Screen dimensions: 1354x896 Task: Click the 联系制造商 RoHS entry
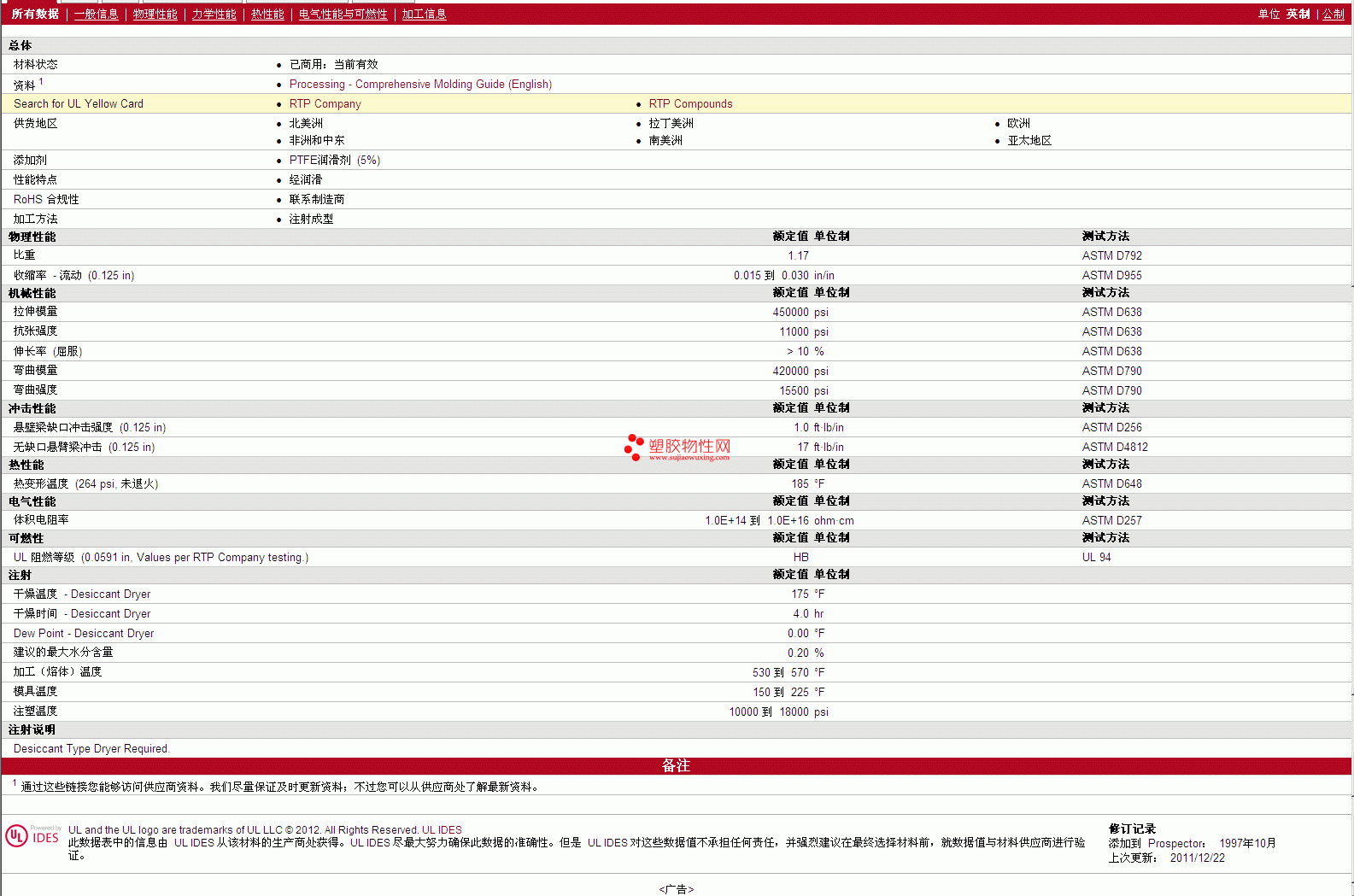317,199
